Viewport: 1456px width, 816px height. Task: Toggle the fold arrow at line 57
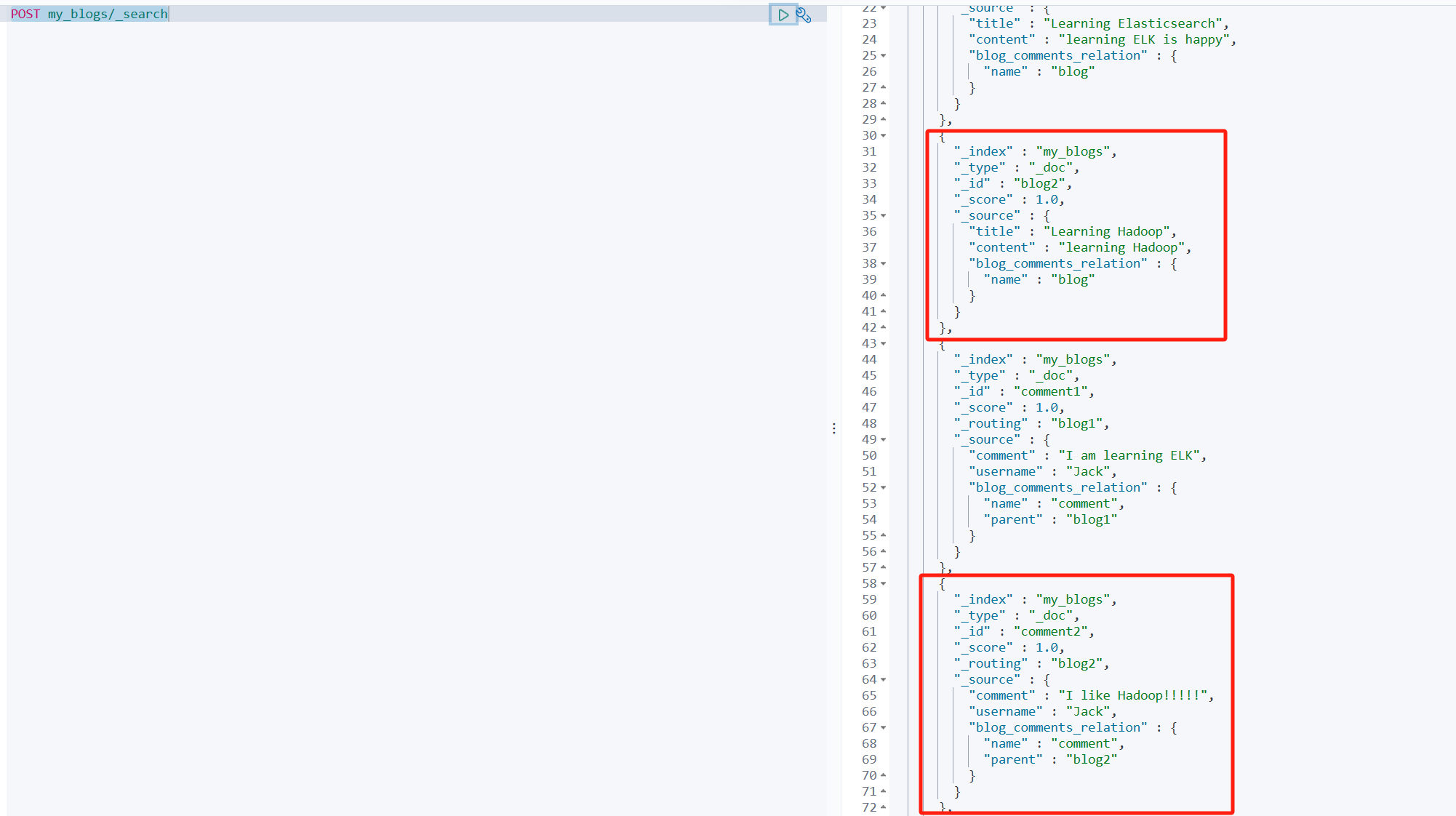(884, 567)
